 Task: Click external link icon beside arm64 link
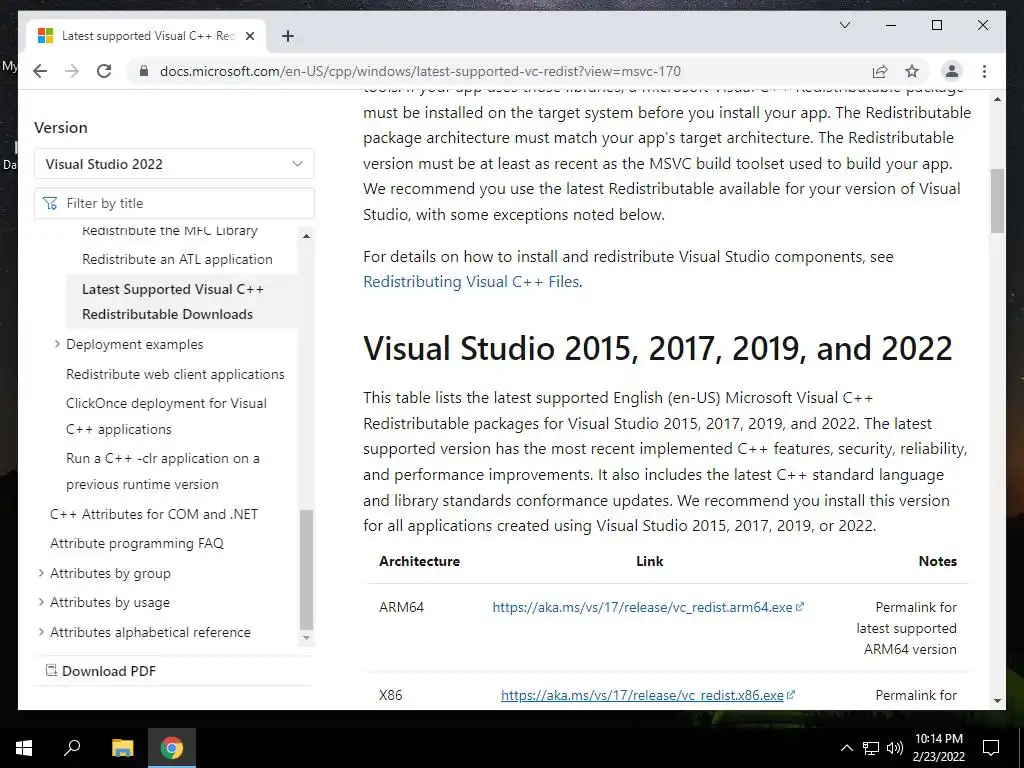tap(799, 607)
